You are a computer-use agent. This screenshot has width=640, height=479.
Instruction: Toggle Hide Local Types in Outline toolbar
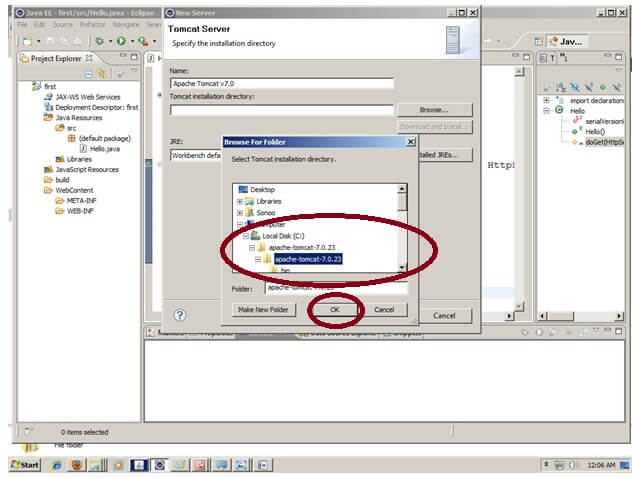coord(616,87)
